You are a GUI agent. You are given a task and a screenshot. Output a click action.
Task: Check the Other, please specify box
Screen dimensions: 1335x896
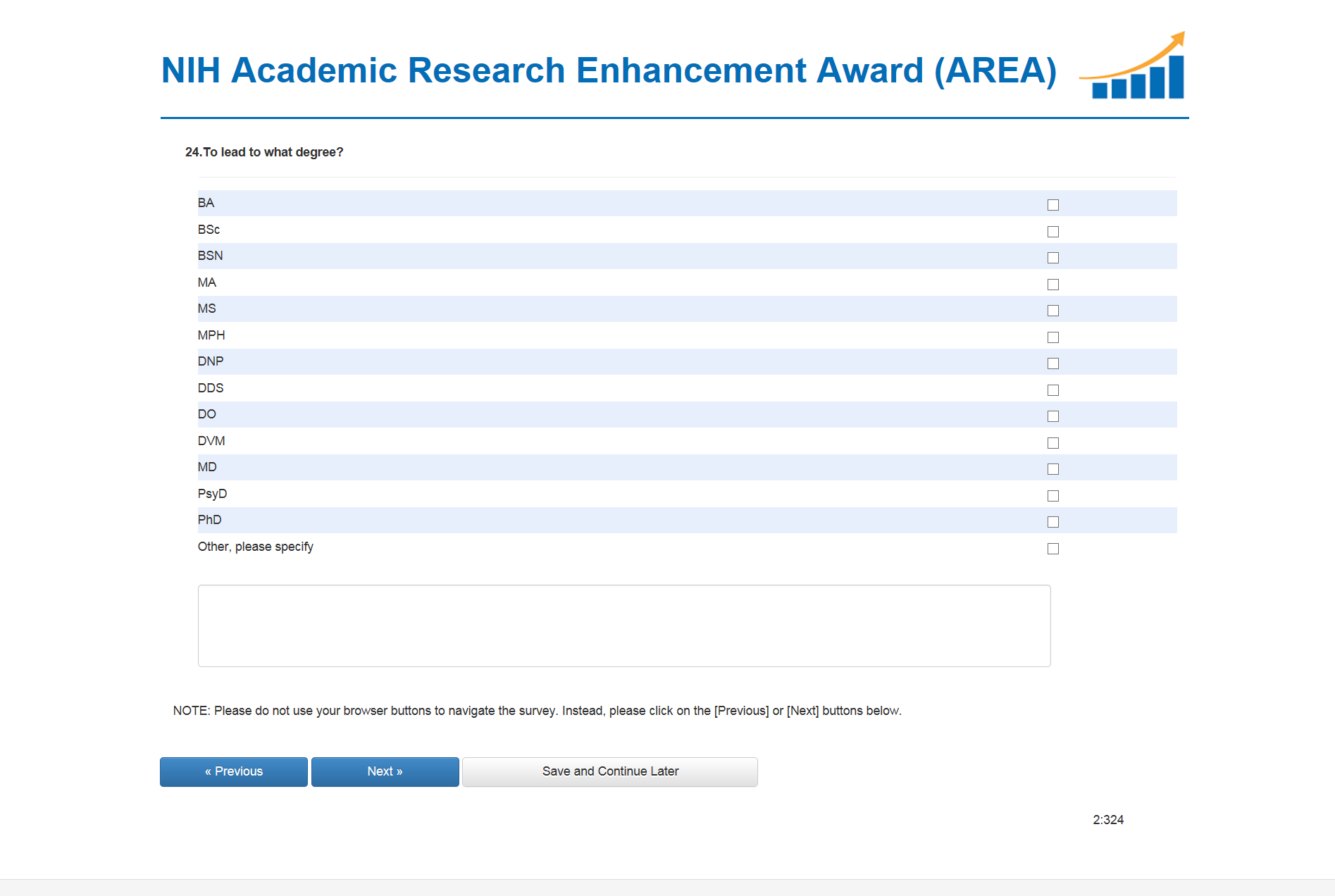(1053, 549)
